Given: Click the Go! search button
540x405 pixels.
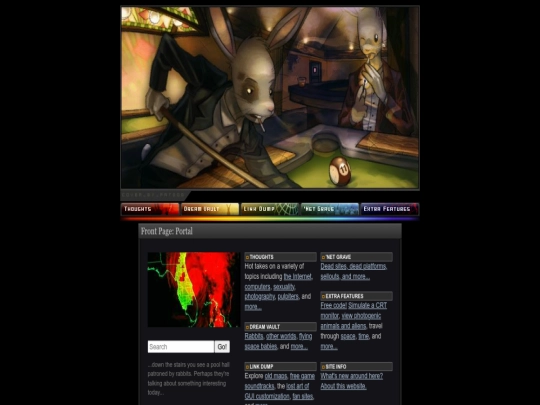Looking at the screenshot, I should [x=222, y=347].
